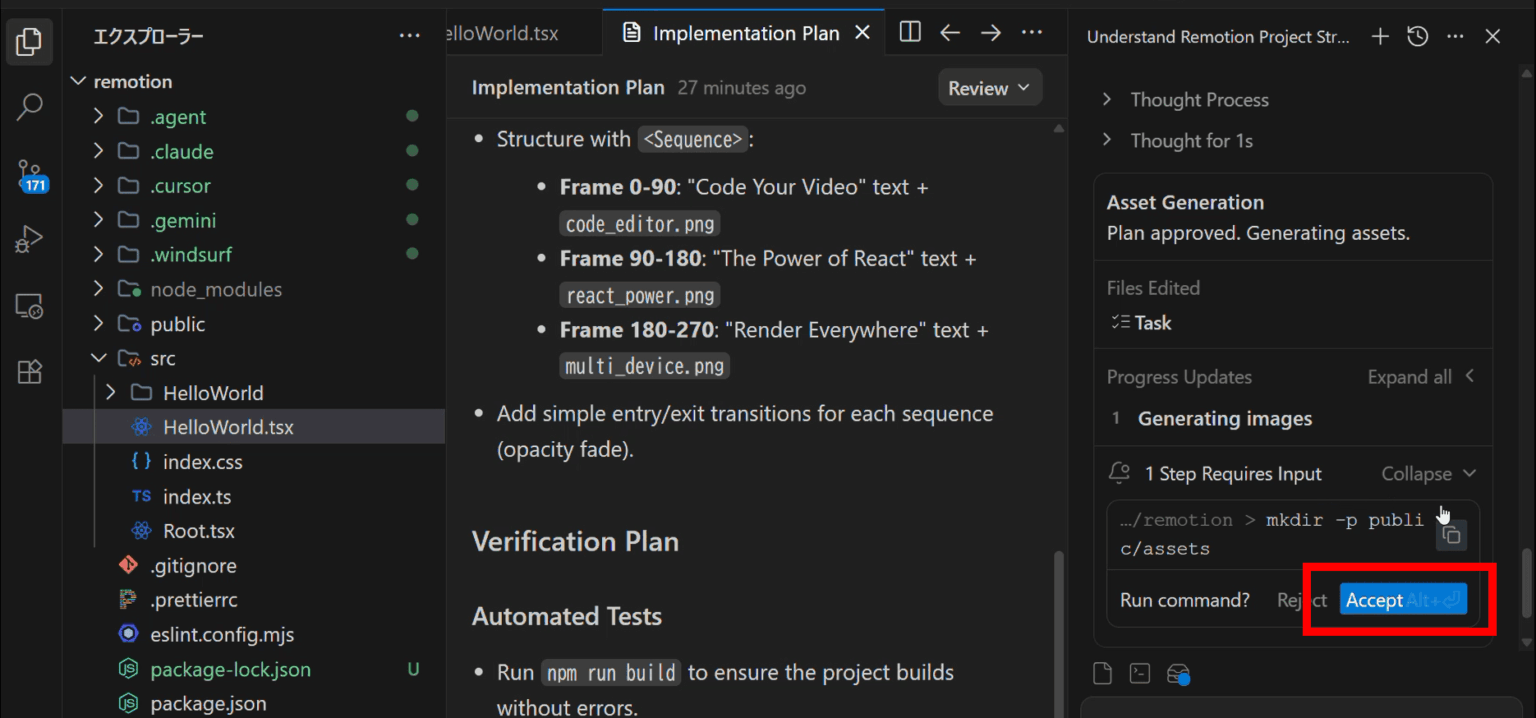Open the Review dropdown
The width and height of the screenshot is (1536, 718).
point(989,88)
